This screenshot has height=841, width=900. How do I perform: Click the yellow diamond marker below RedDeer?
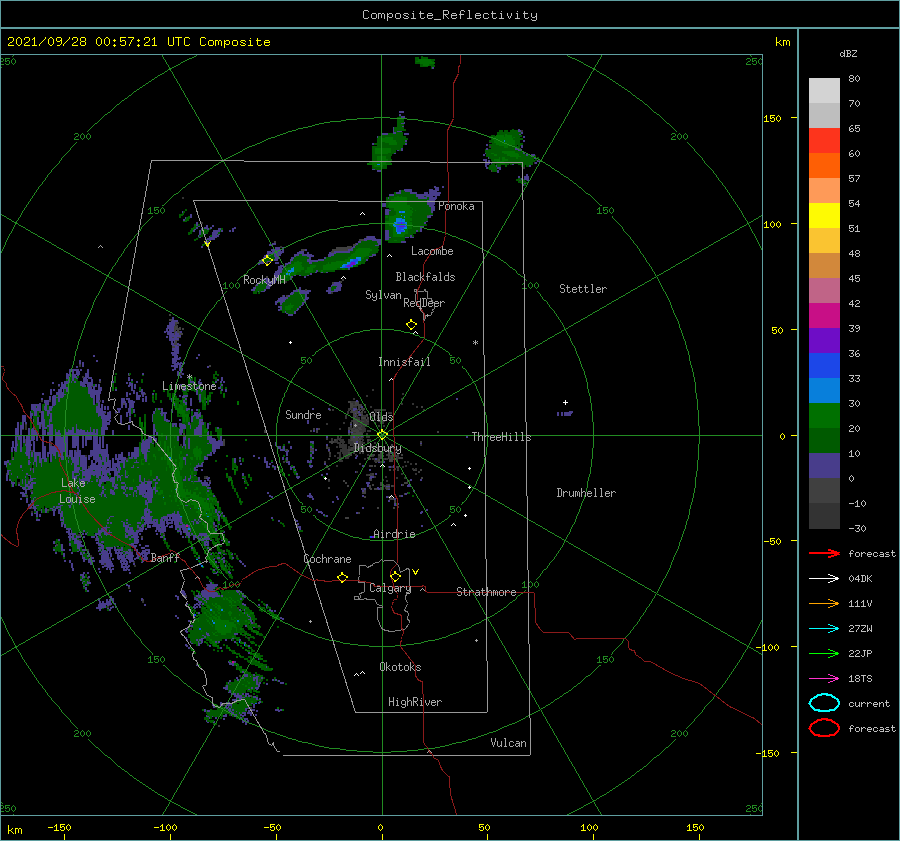411,325
